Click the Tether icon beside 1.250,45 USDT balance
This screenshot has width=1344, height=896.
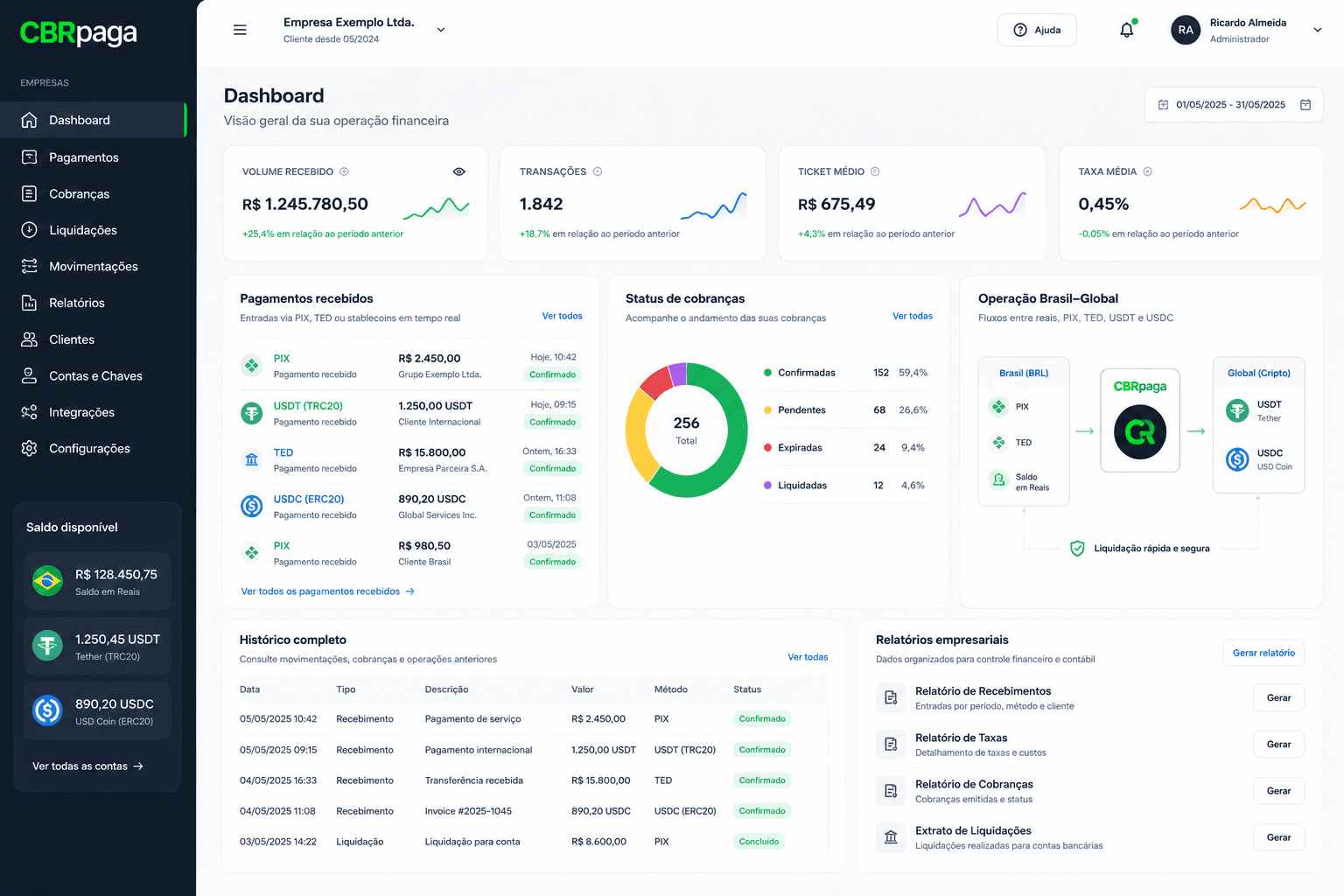click(47, 646)
